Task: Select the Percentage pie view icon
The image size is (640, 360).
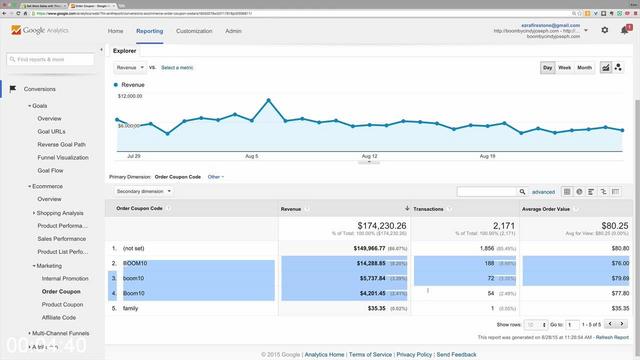Action: coord(579,191)
